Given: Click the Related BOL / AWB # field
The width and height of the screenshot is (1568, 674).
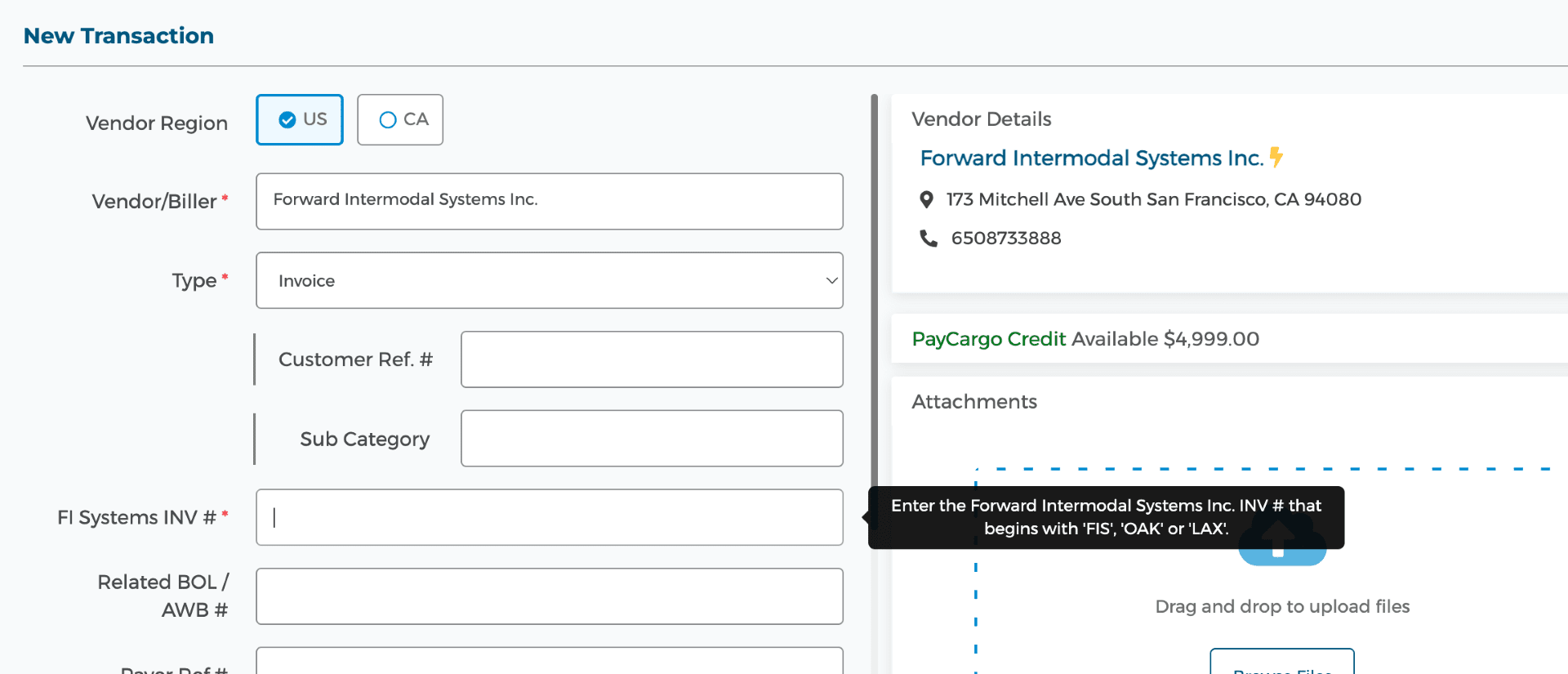Looking at the screenshot, I should coord(550,596).
